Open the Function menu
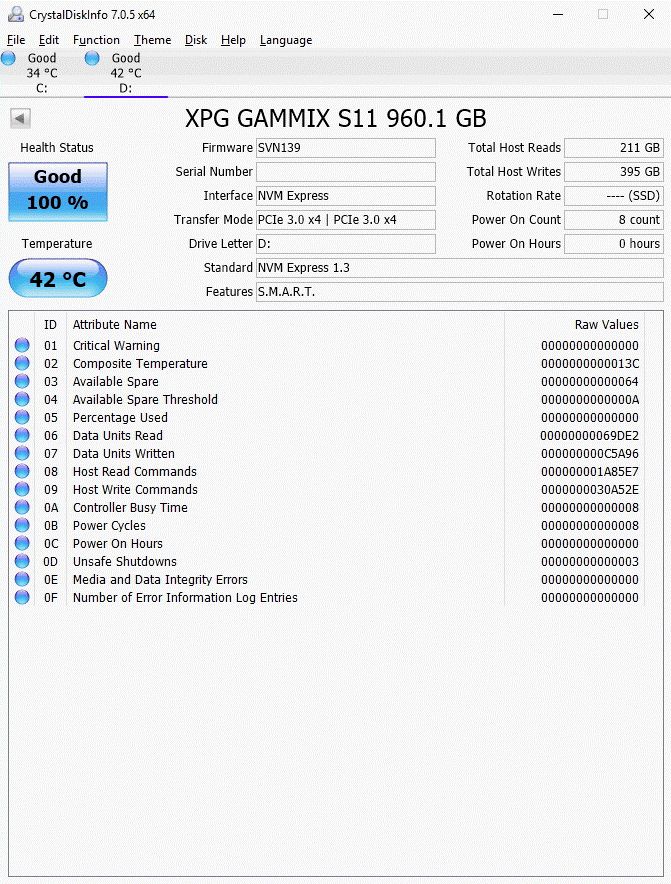671x884 pixels. point(96,40)
